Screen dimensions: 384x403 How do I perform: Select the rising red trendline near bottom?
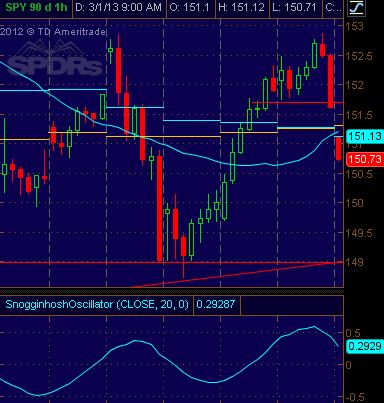pyautogui.click(x=237, y=274)
